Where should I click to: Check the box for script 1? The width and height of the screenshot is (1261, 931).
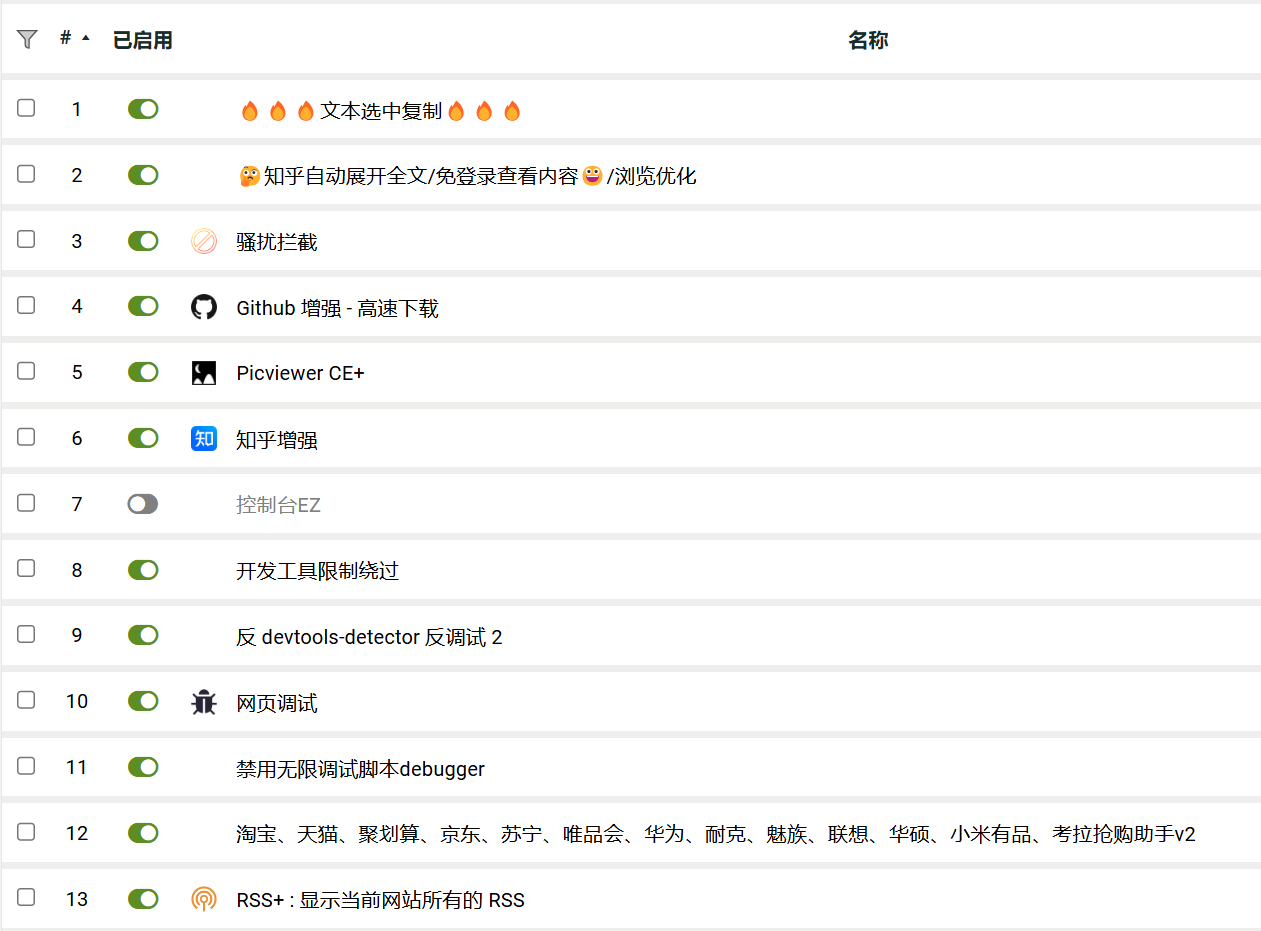pyautogui.click(x=26, y=108)
